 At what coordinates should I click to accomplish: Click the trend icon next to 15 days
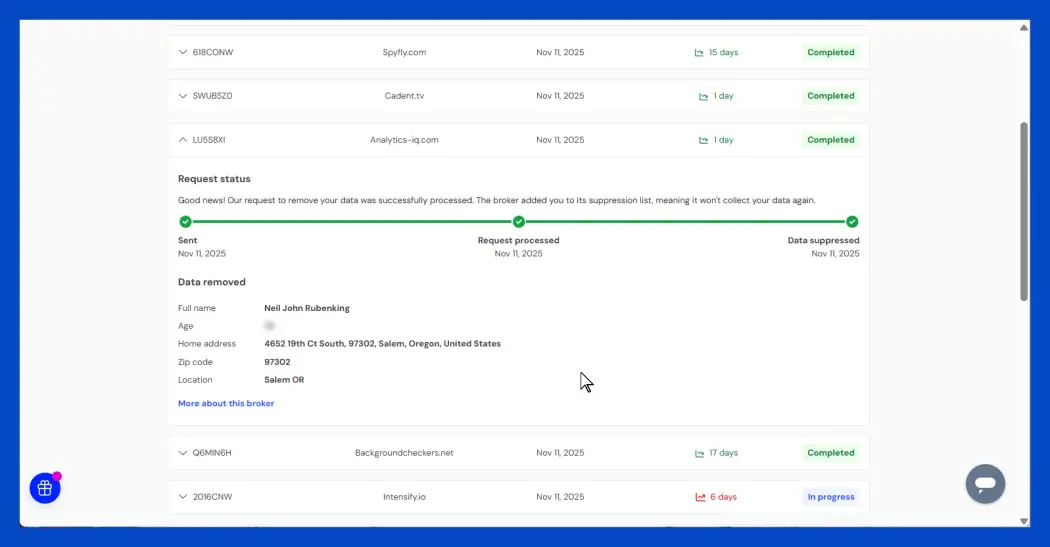point(699,53)
